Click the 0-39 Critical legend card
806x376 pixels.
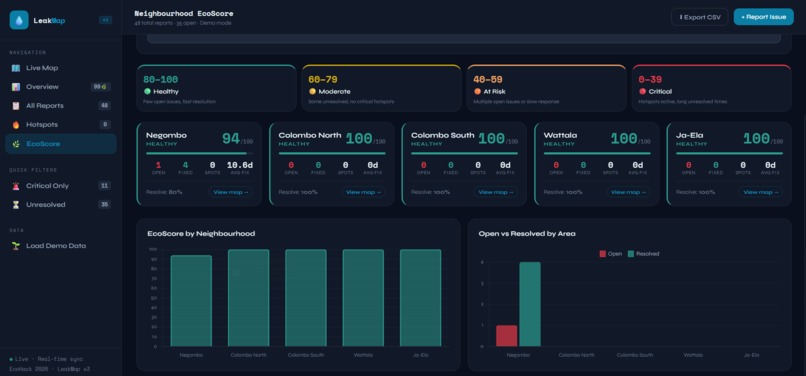click(711, 88)
